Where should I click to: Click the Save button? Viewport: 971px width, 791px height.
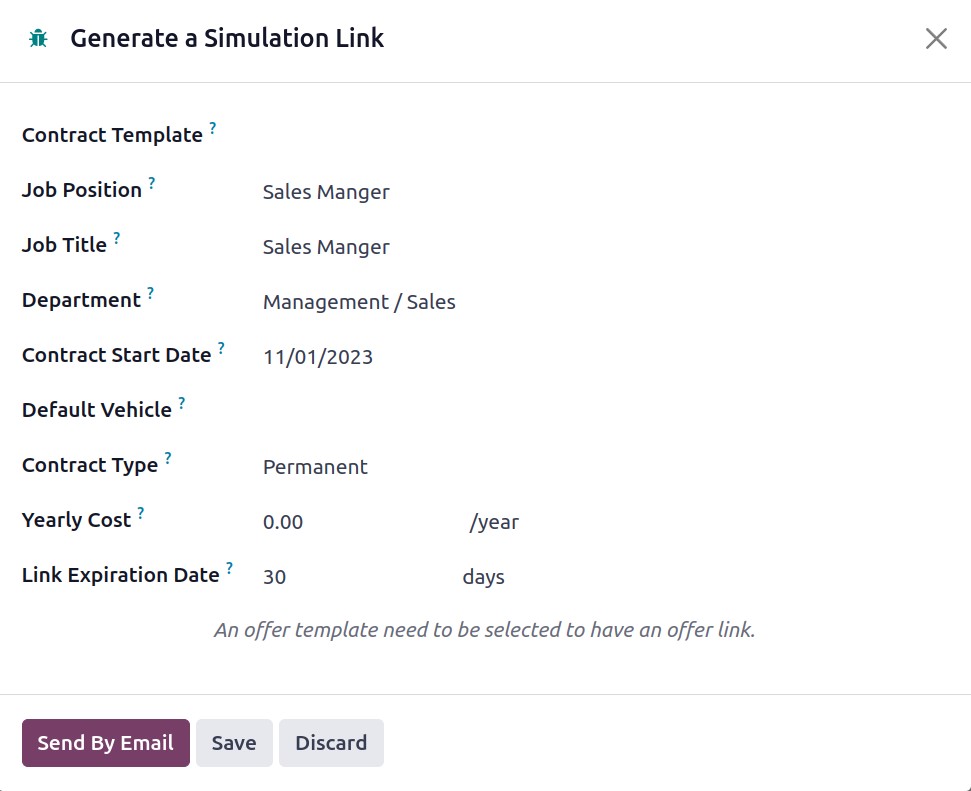[x=234, y=743]
